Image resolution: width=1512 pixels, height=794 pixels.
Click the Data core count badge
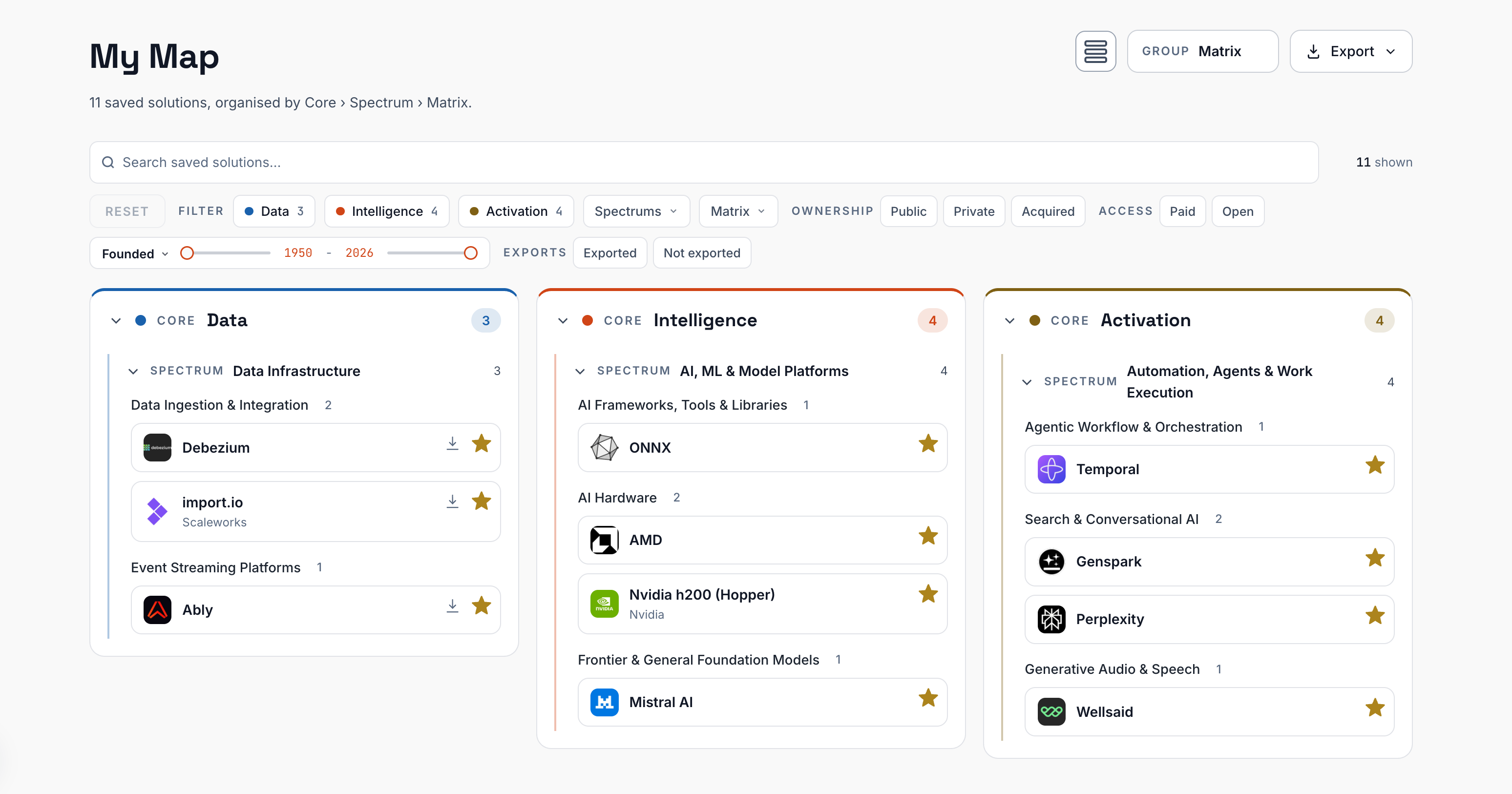485,320
